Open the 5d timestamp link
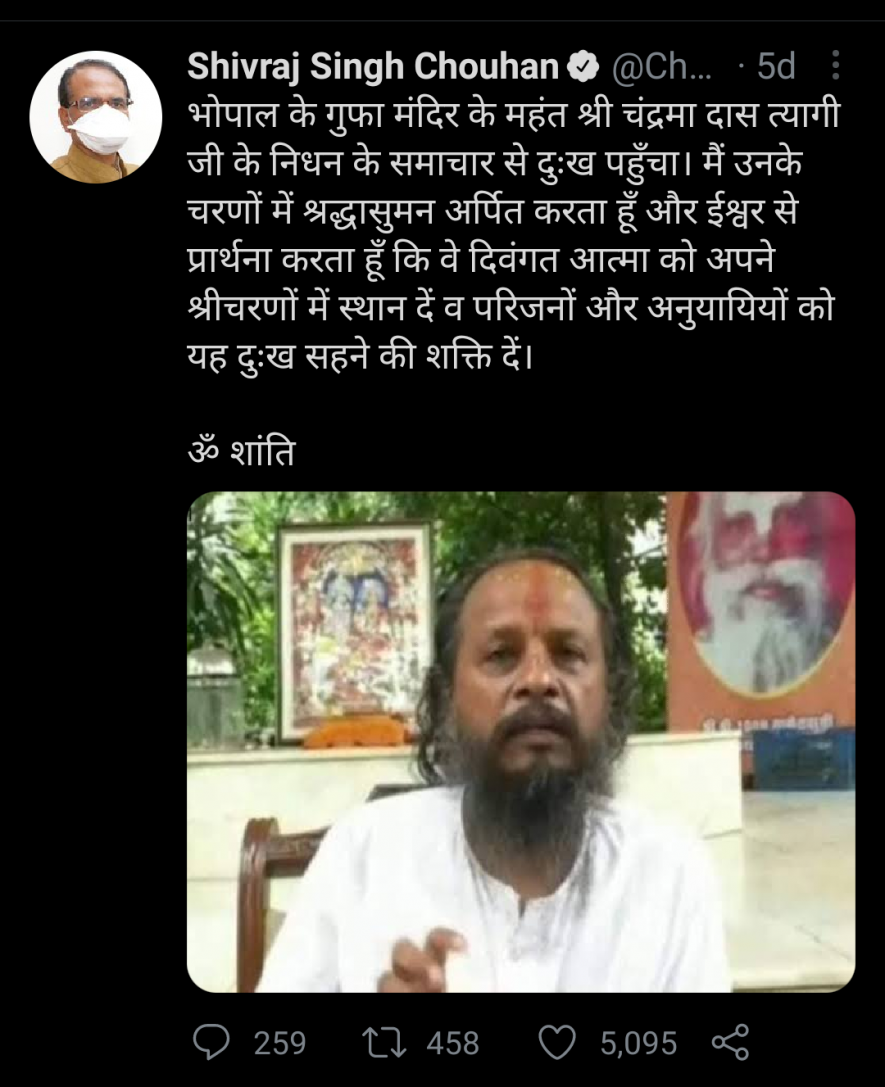 (776, 67)
